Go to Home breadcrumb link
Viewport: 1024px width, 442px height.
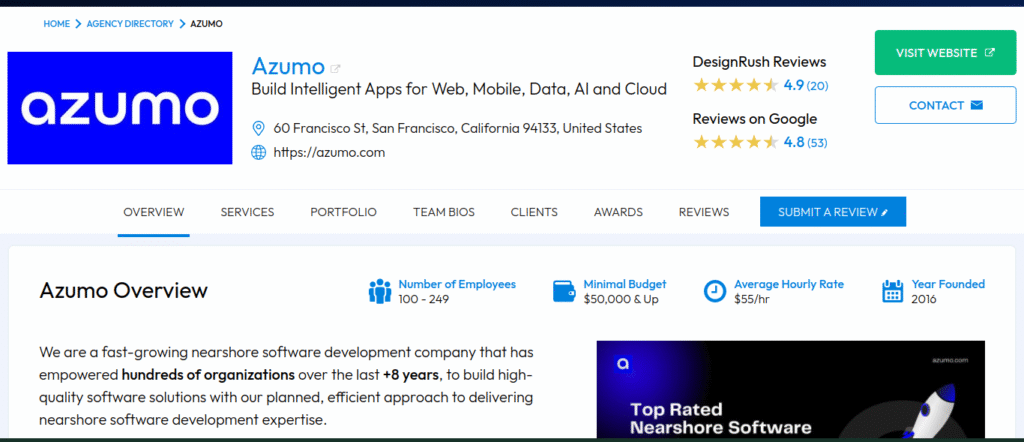coord(56,23)
